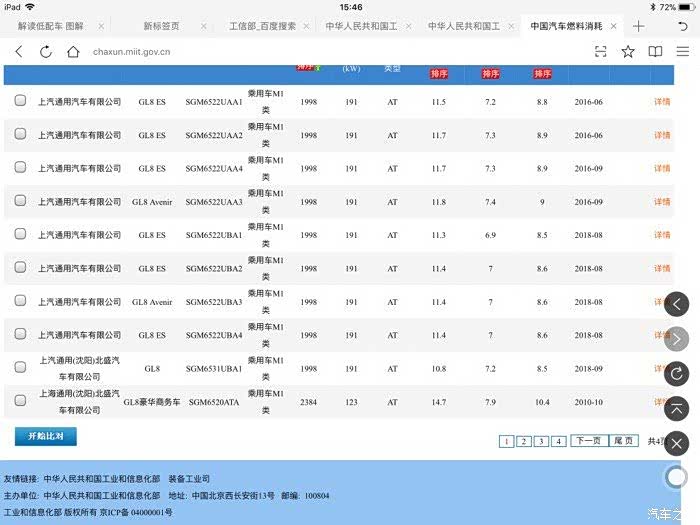This screenshot has height=525, width=700.
Task: Go to next page via 下一页
Action: [x=587, y=441]
